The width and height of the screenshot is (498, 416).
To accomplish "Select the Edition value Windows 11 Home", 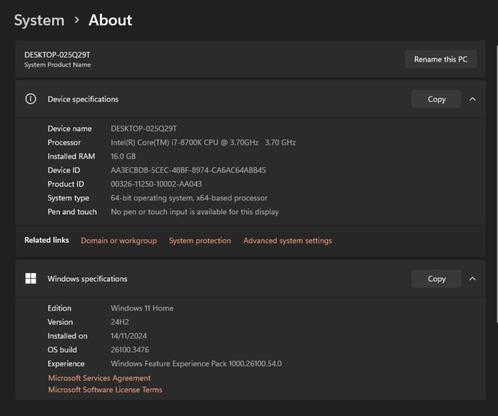I will tap(142, 308).
